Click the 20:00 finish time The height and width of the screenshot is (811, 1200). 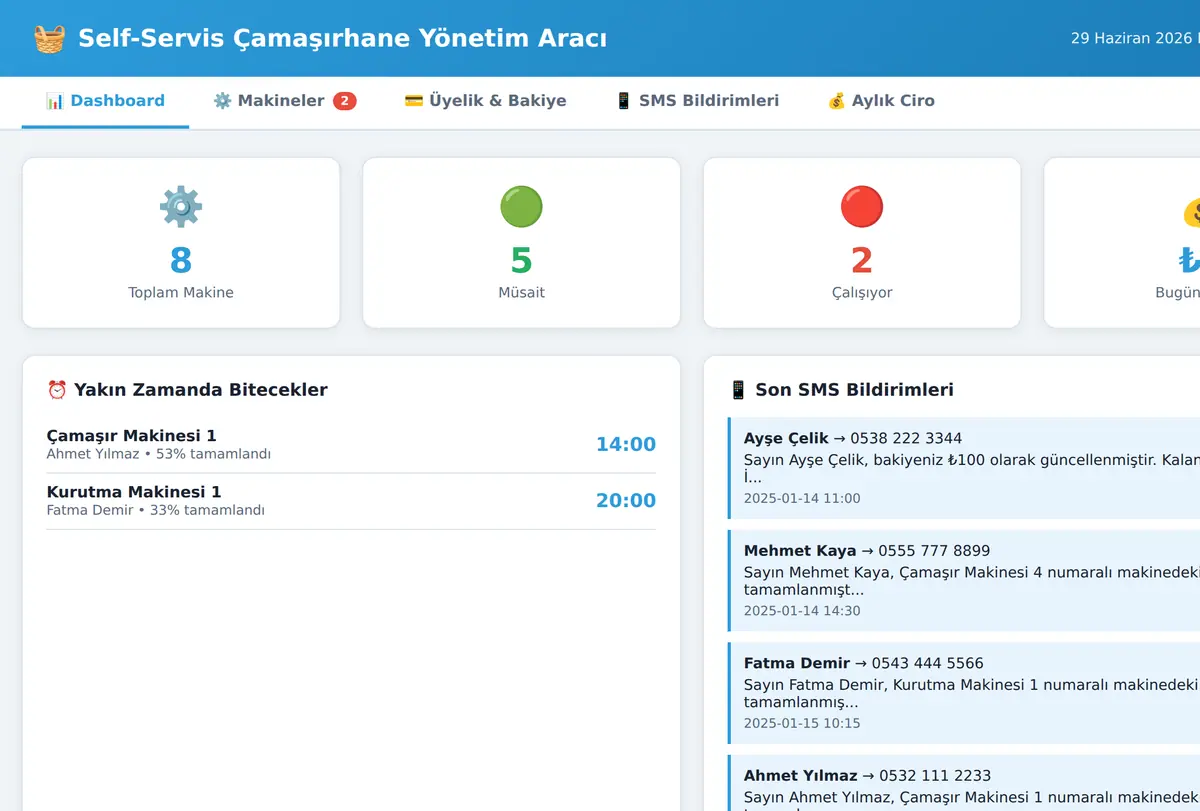(x=626, y=500)
